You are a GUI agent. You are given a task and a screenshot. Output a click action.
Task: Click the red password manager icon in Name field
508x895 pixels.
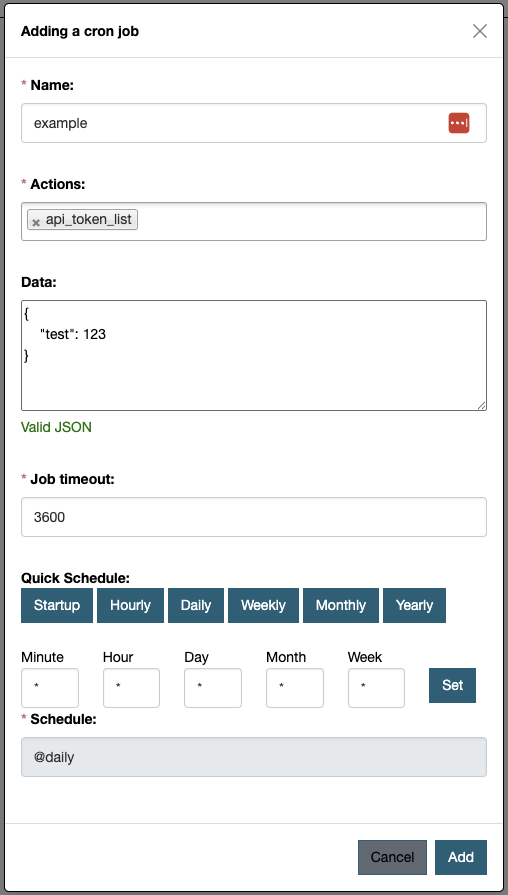pos(458,123)
